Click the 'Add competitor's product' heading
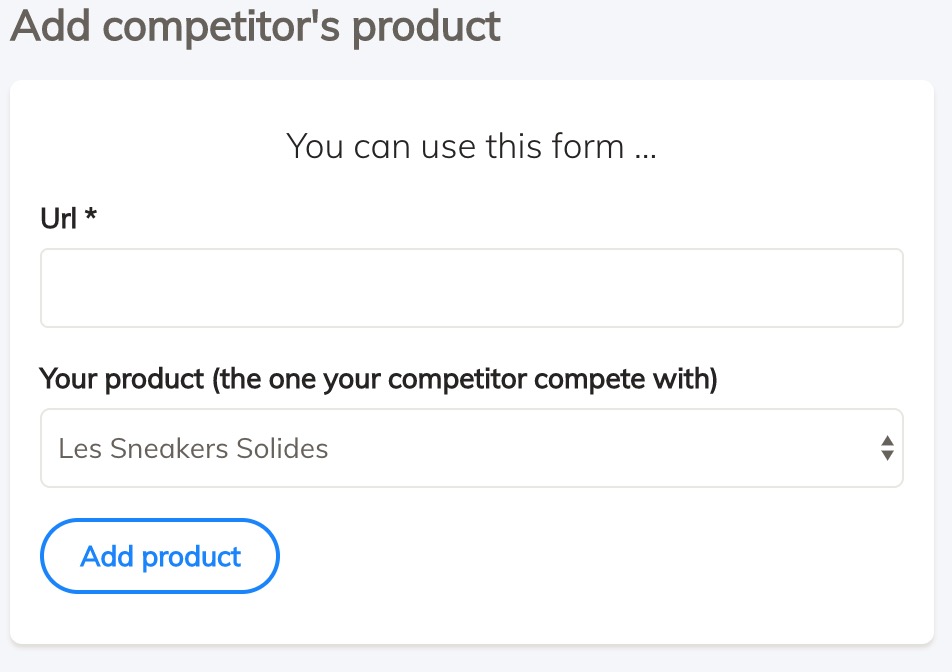Screen dimensions: 952x672 (x=255, y=26)
